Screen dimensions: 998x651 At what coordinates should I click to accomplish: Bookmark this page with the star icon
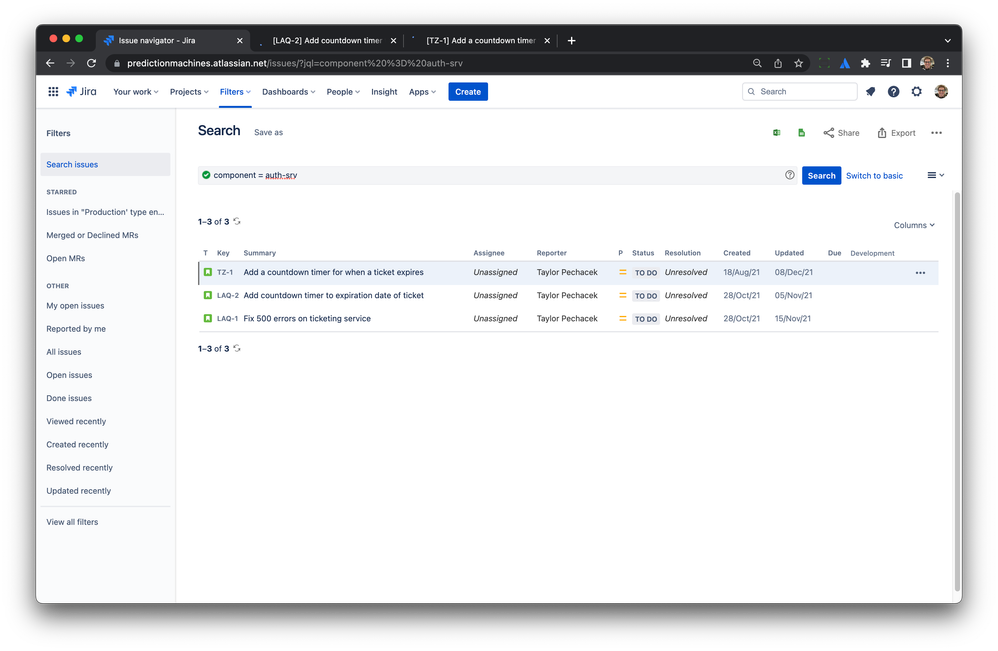pos(798,63)
